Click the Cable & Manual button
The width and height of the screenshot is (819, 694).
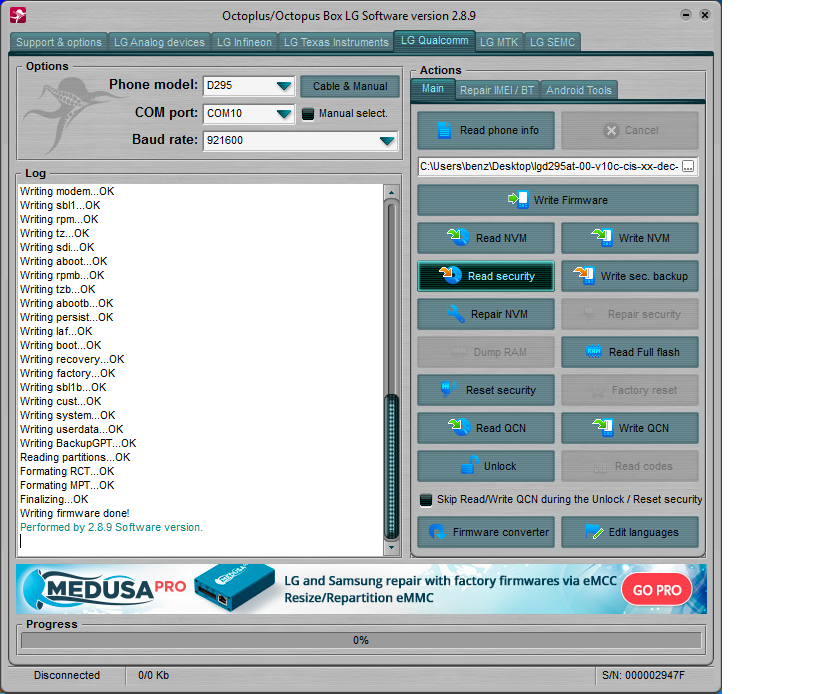click(350, 86)
